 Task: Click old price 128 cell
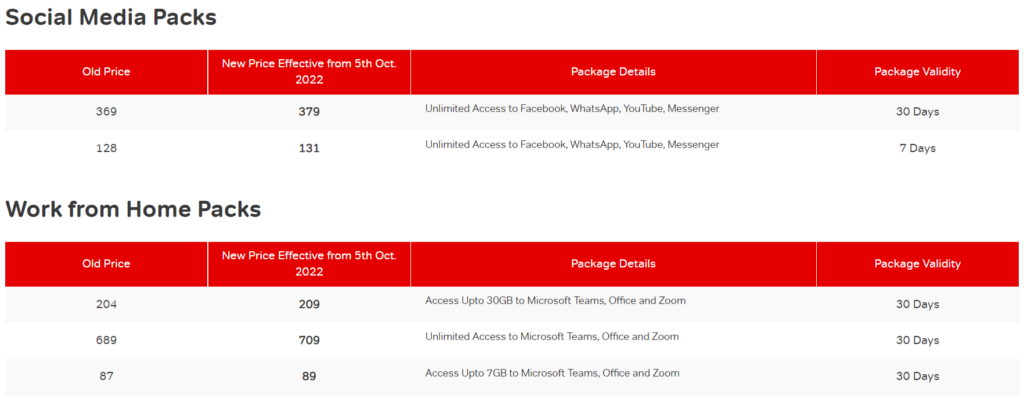[106, 148]
